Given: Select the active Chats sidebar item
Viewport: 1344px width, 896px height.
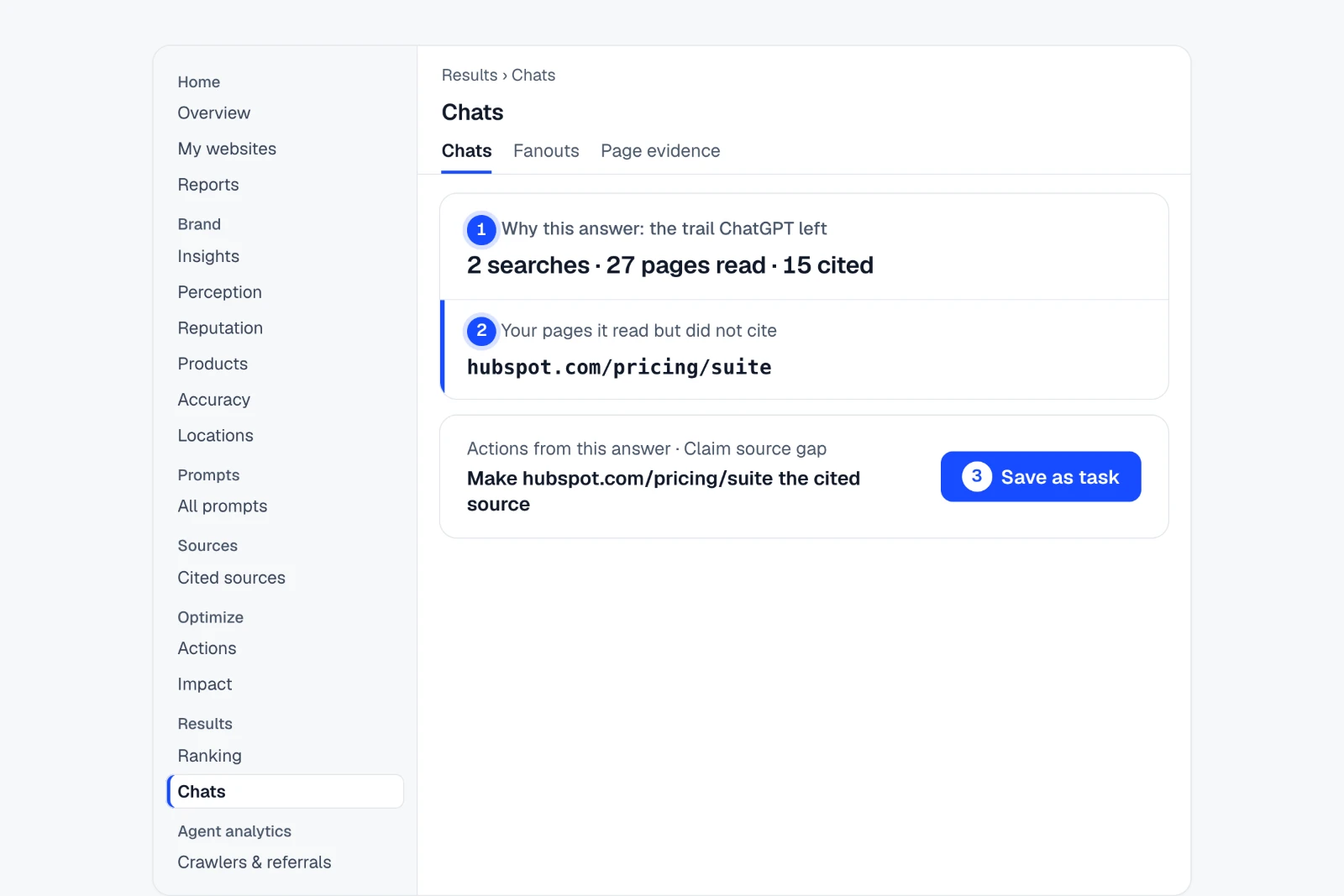Looking at the screenshot, I should click(x=286, y=792).
